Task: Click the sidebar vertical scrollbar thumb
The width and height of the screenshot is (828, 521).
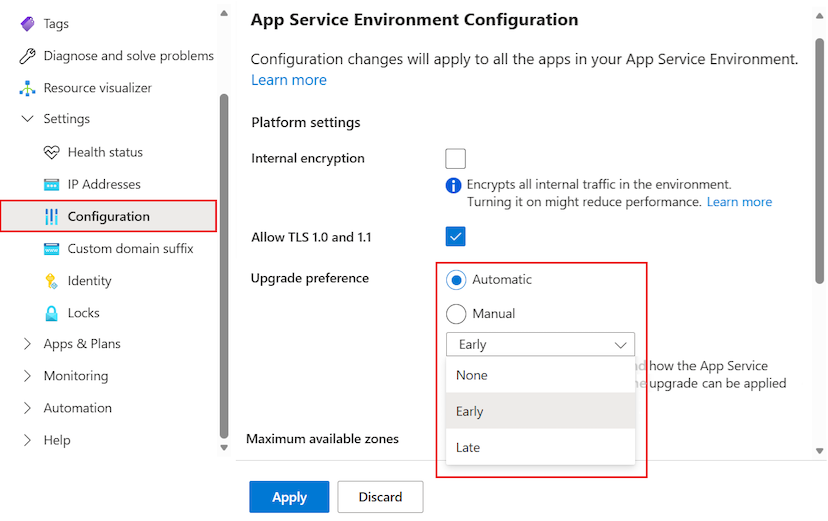Action: pyautogui.click(x=224, y=267)
